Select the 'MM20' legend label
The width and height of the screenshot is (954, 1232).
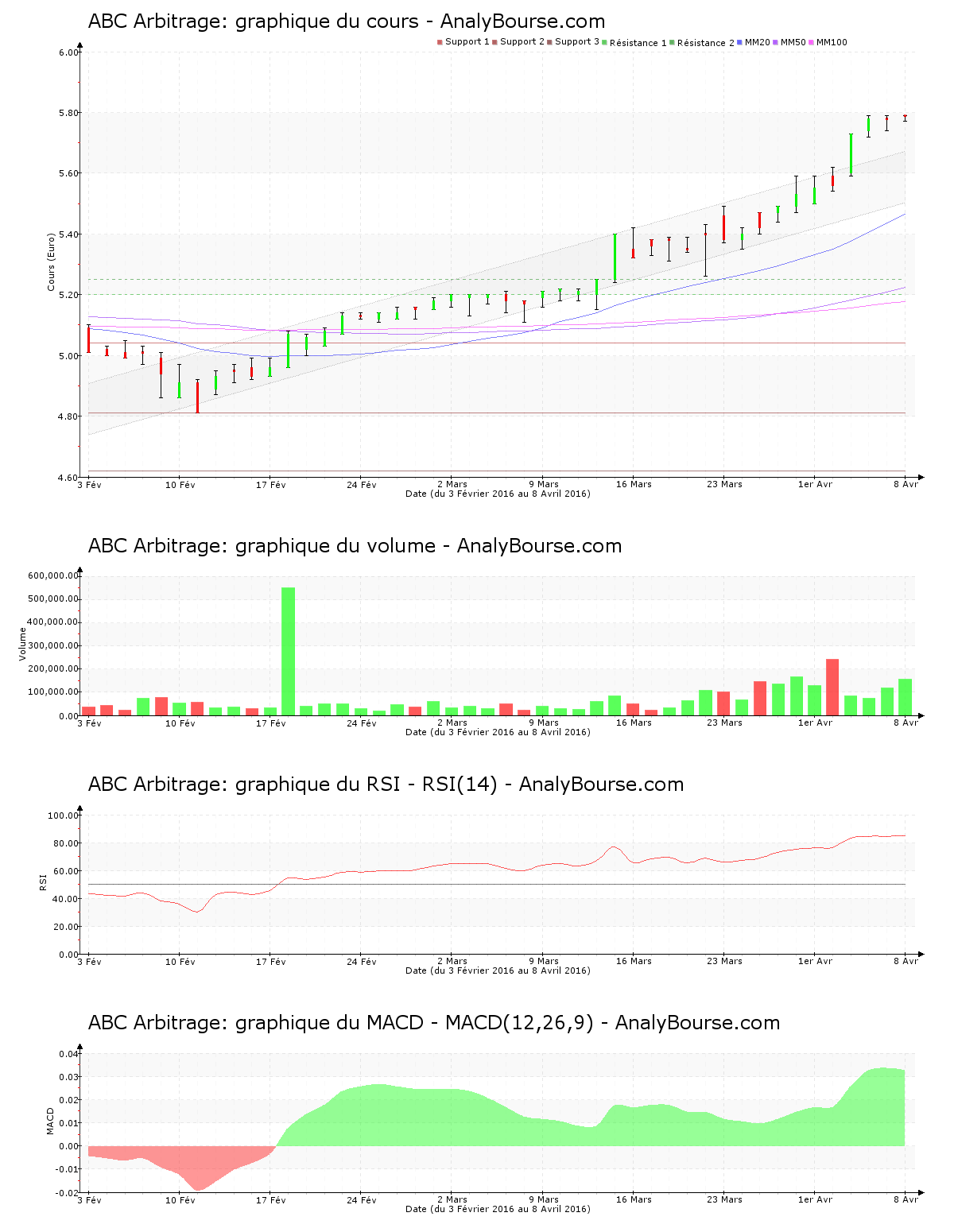pos(758,42)
